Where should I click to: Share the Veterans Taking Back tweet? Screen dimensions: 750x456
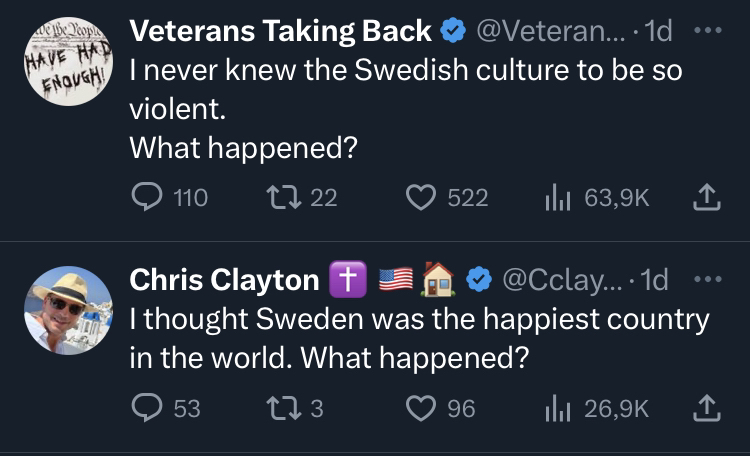[706, 198]
